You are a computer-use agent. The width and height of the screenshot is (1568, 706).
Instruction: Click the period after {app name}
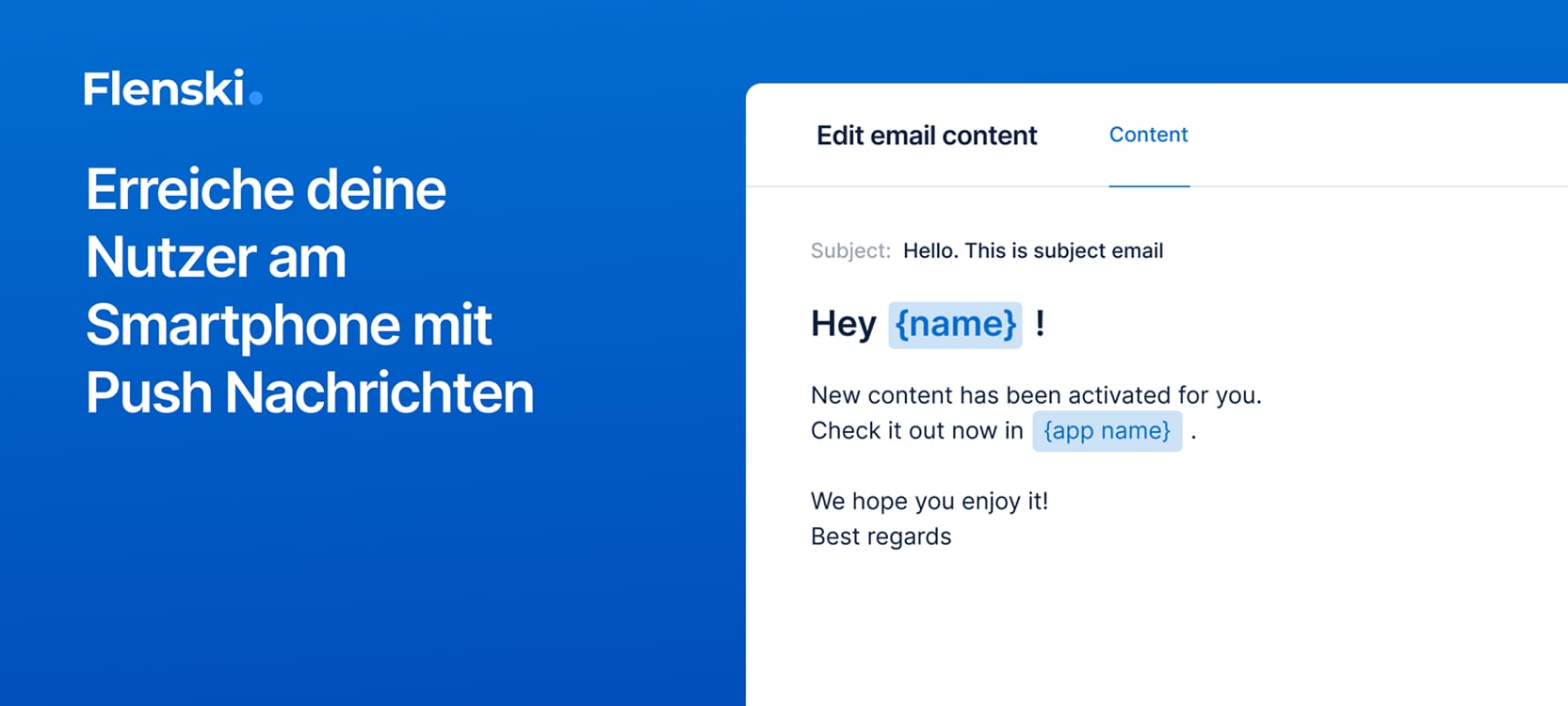click(1193, 435)
